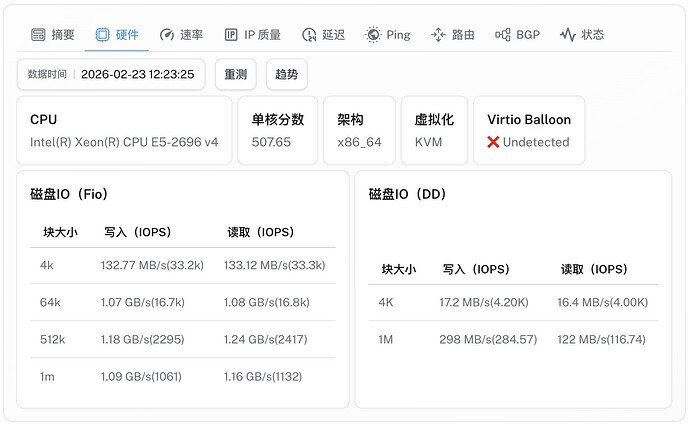The height and width of the screenshot is (427, 690).
Task: Click the 512k block size row label
Action: pos(52,339)
